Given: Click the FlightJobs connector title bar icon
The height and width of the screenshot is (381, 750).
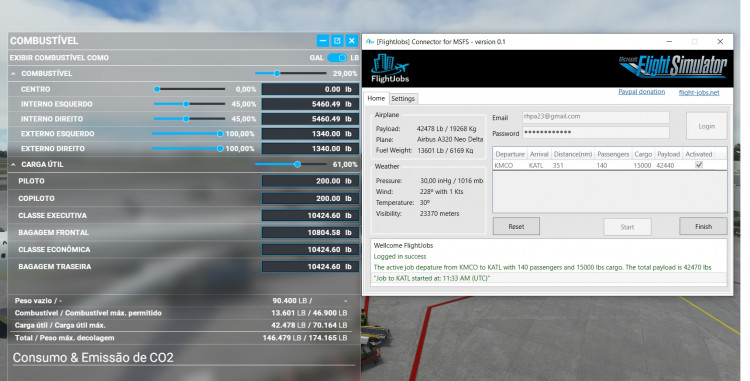Looking at the screenshot, I should [x=369, y=42].
